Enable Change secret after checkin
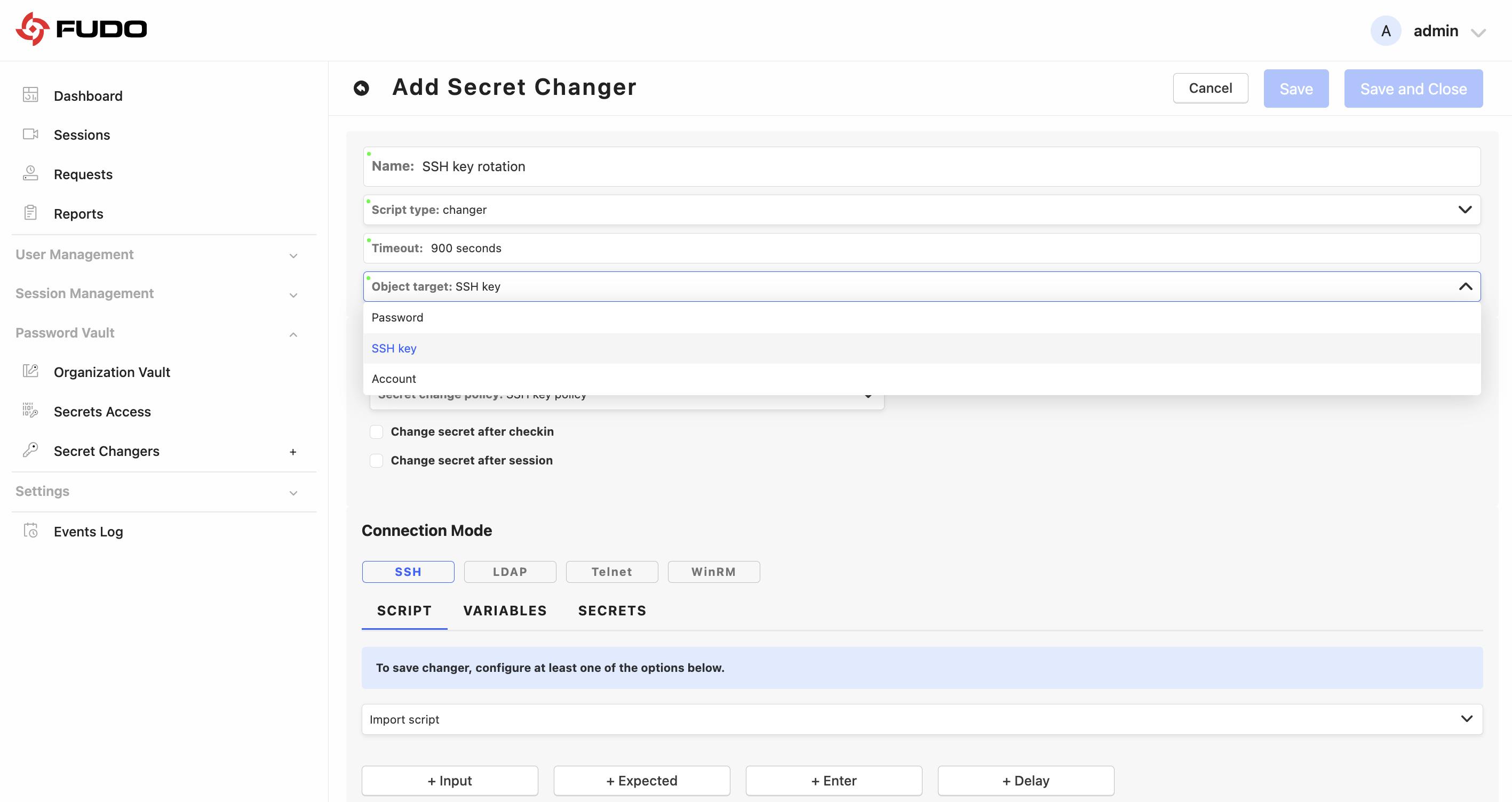Screen dimensions: 1512x802 pos(376,432)
